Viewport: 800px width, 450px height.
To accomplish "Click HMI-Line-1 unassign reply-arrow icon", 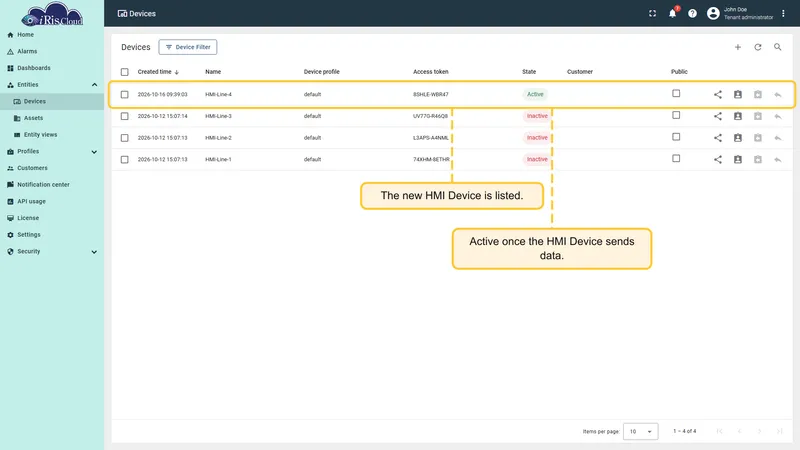I will point(778,160).
